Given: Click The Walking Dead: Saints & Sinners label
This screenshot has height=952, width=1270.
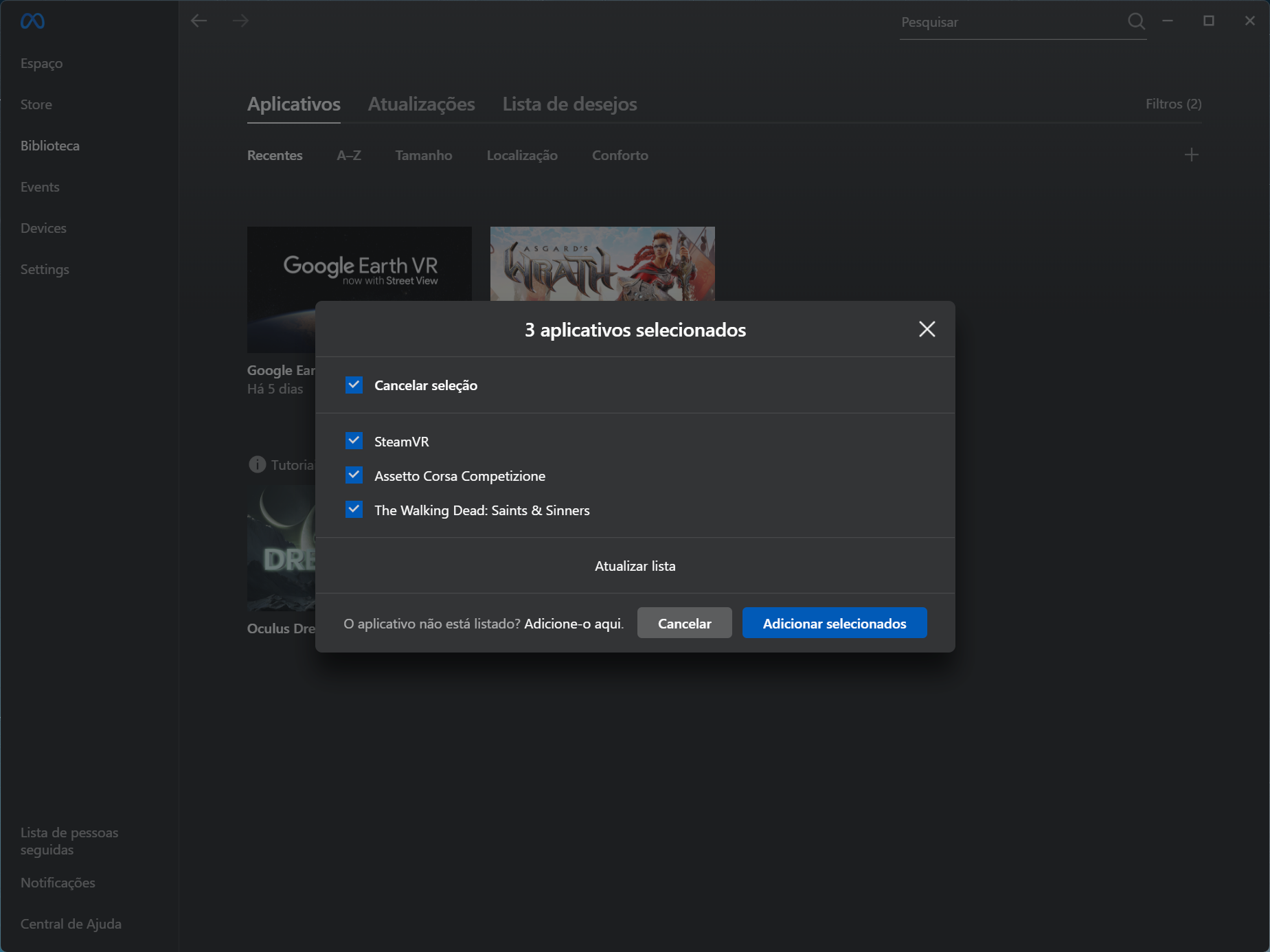Looking at the screenshot, I should coord(482,510).
